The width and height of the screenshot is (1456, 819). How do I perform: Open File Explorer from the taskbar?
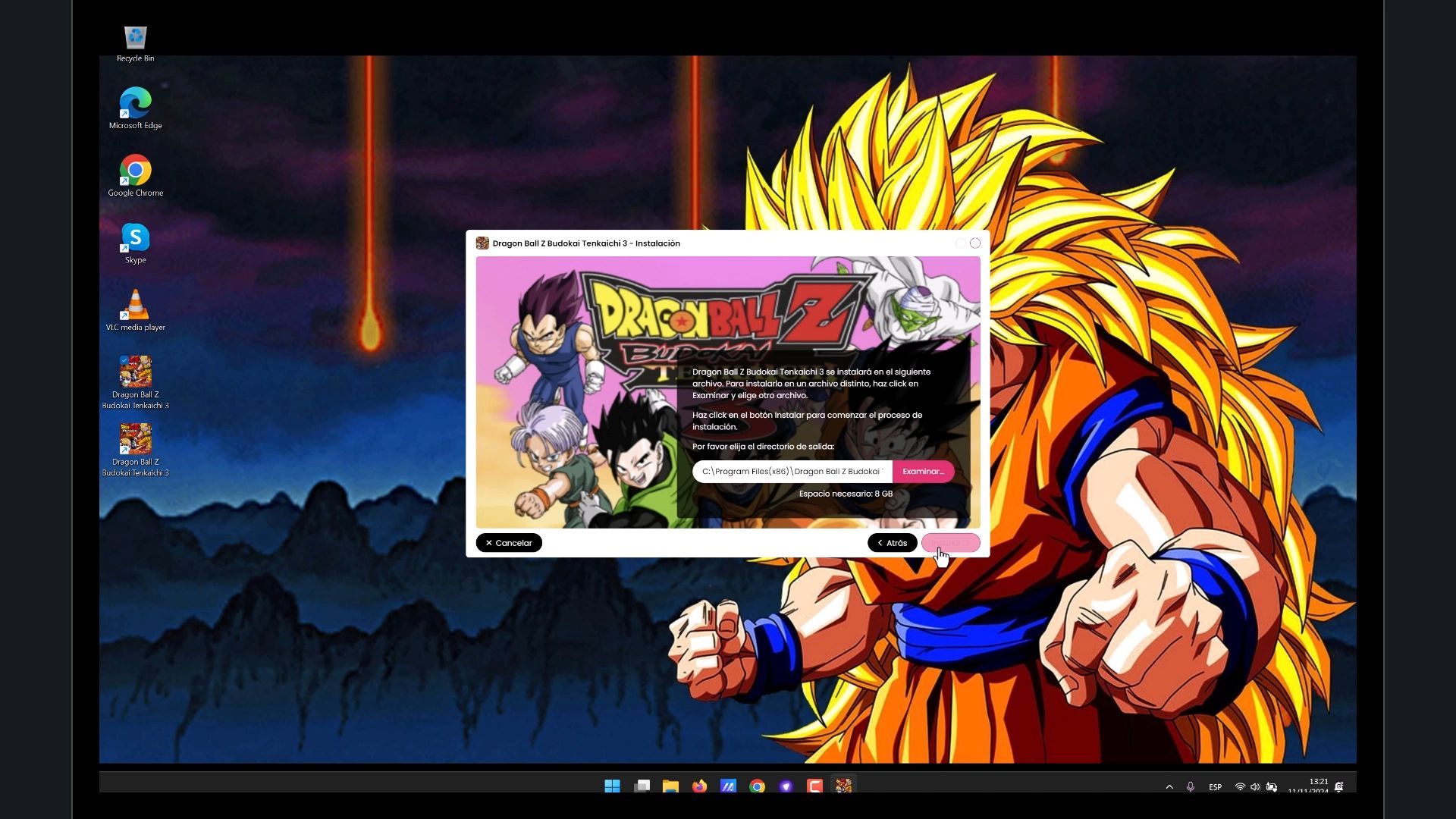(x=670, y=786)
